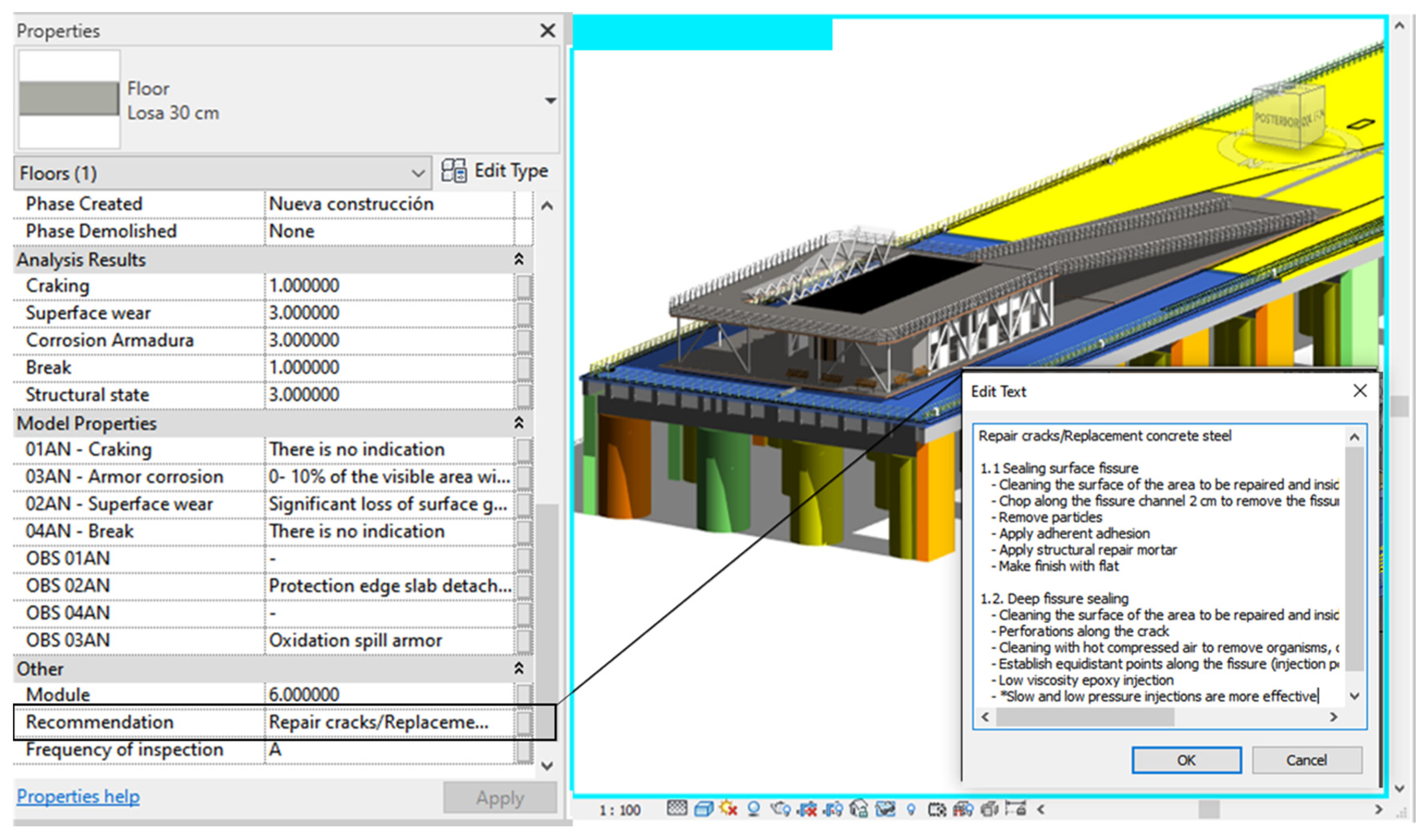Toggle the Crop View icon
1427x840 pixels.
pos(807,809)
